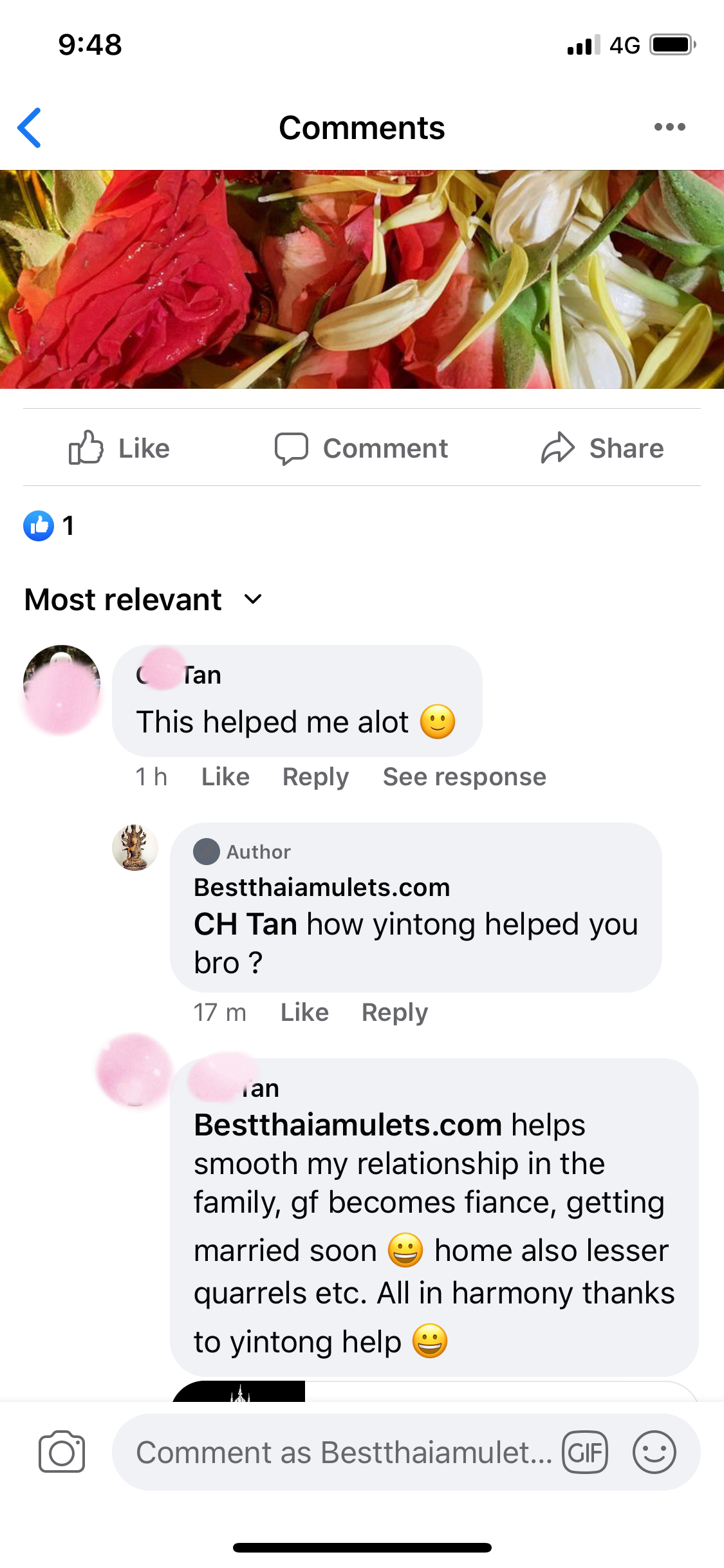Open the GIF picker
724x1568 pixels.
click(x=585, y=1452)
